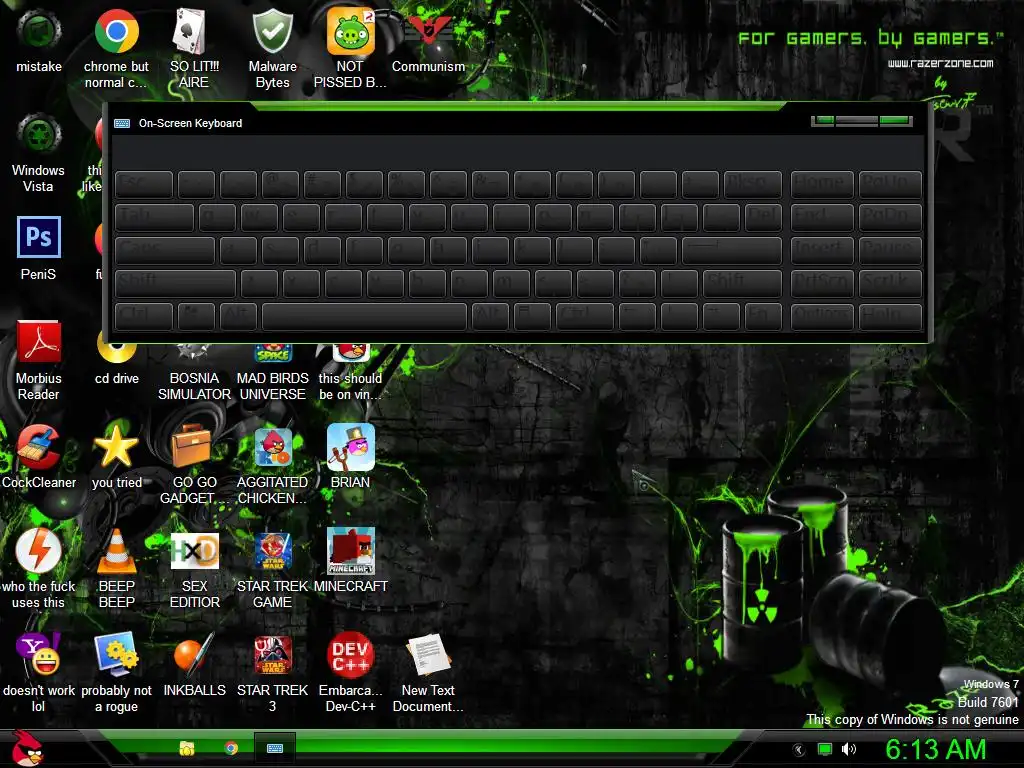Image resolution: width=1024 pixels, height=768 pixels.
Task: Select the 'Communism' desktop icon
Action: click(428, 40)
